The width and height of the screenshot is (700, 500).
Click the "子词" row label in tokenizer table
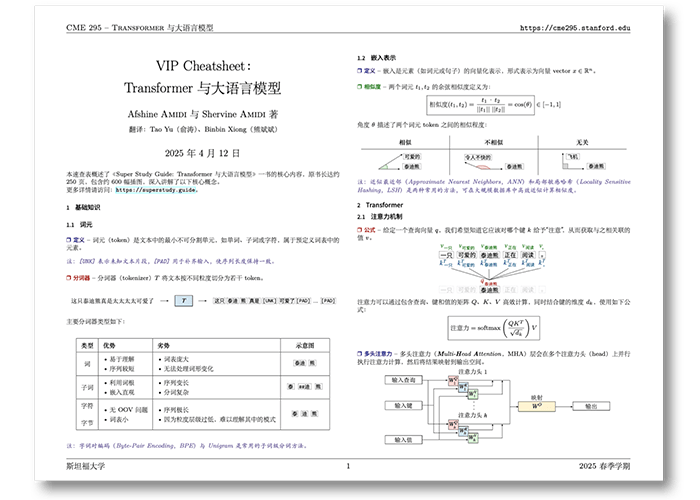coord(88,387)
